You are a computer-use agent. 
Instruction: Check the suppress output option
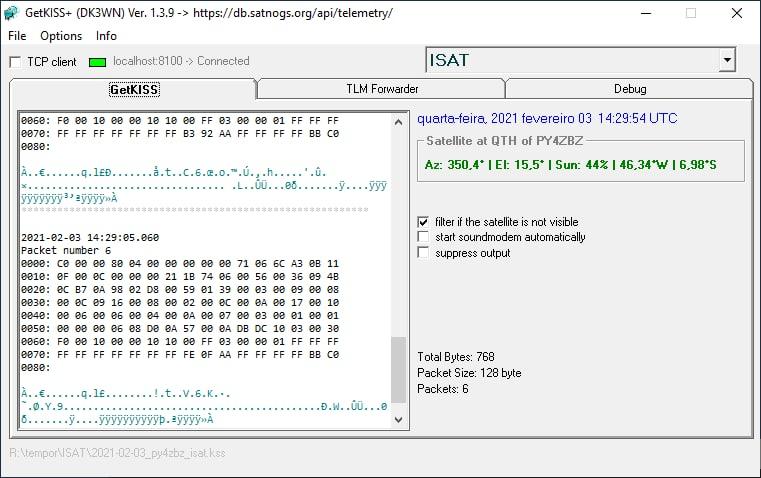423,253
